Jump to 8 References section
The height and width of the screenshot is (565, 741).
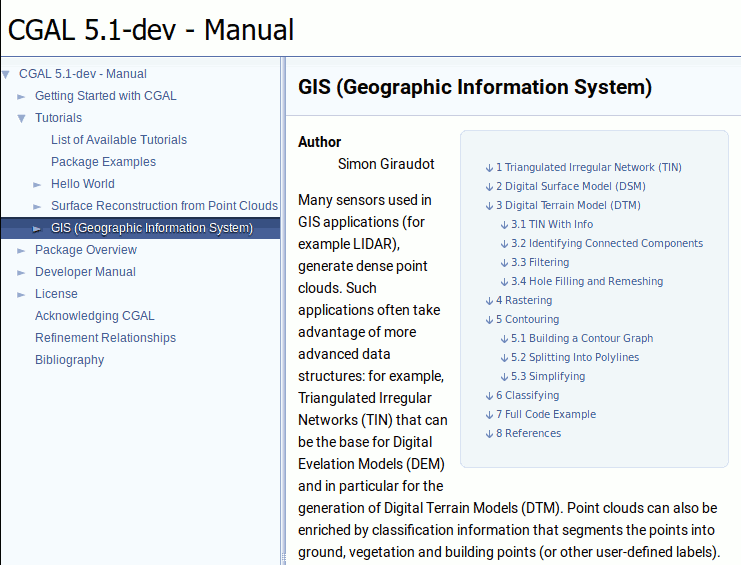(528, 433)
